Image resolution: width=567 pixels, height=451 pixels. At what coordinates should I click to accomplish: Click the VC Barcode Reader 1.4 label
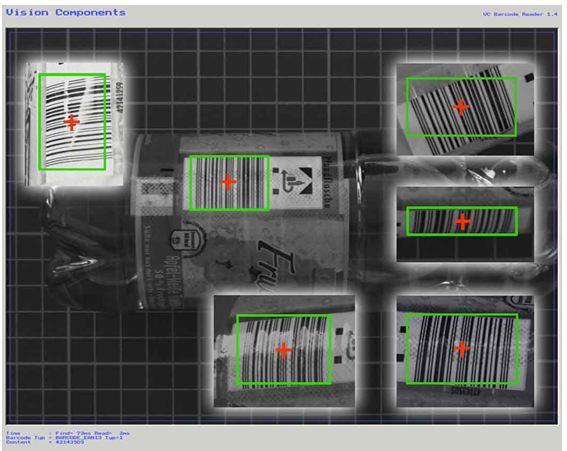520,14
